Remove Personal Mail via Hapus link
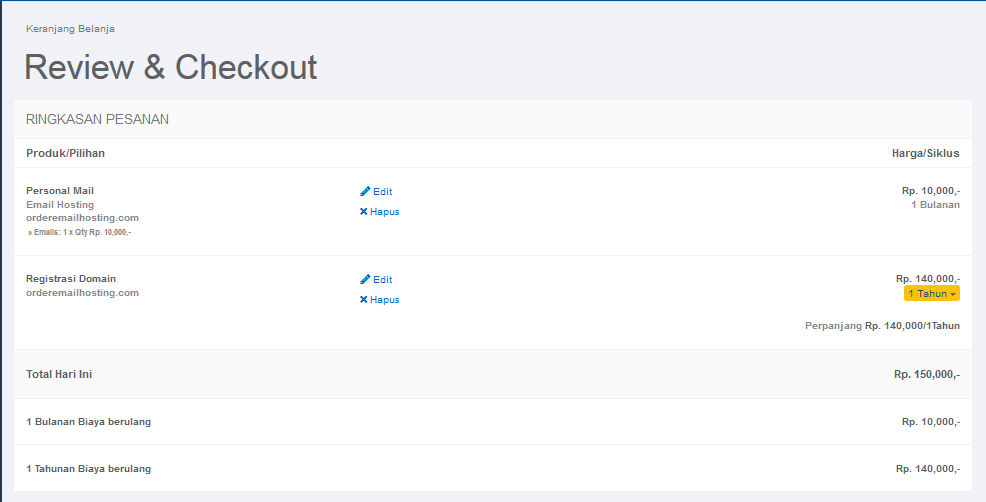 click(x=379, y=211)
